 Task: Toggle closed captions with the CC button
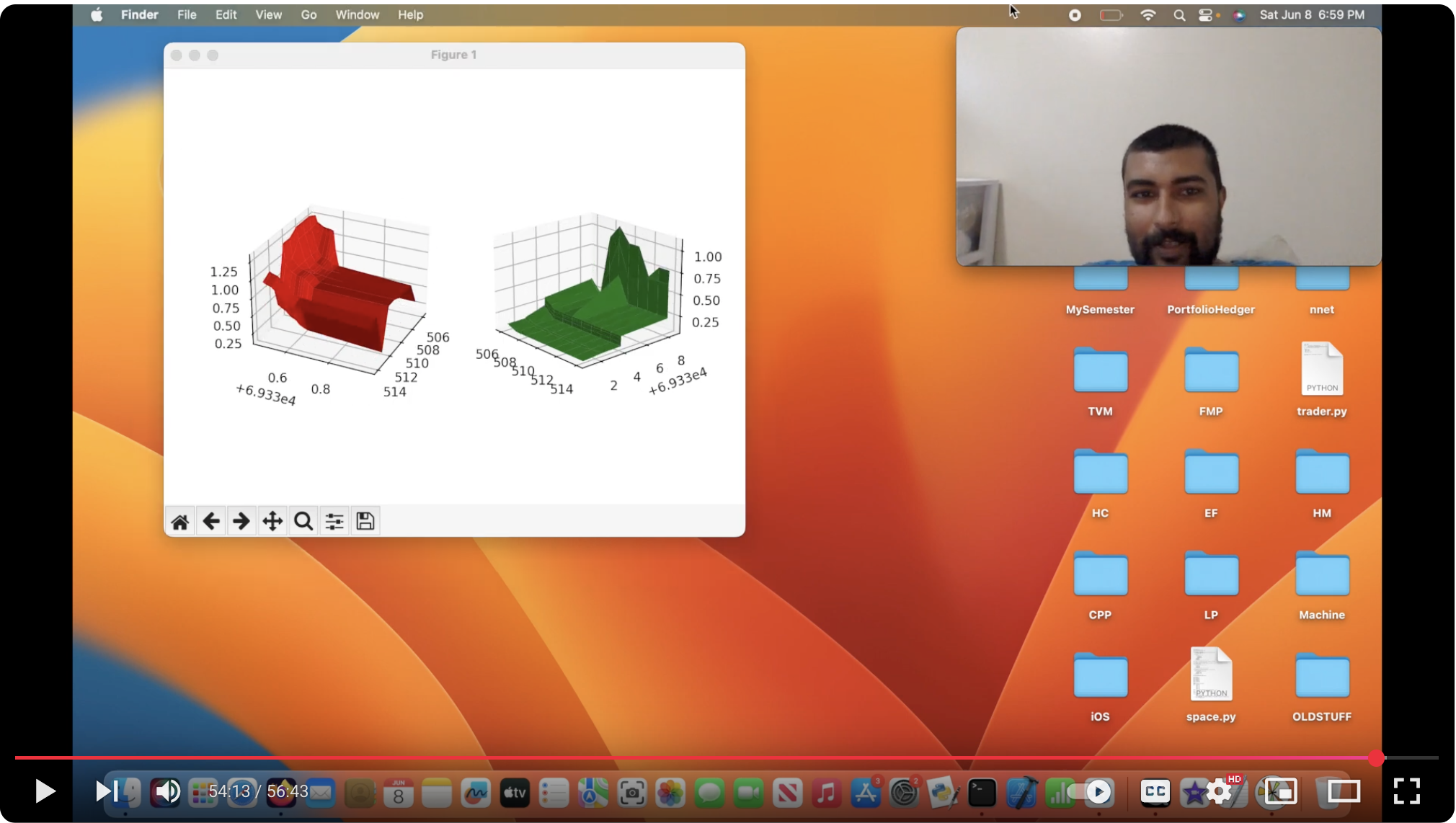[1155, 791]
